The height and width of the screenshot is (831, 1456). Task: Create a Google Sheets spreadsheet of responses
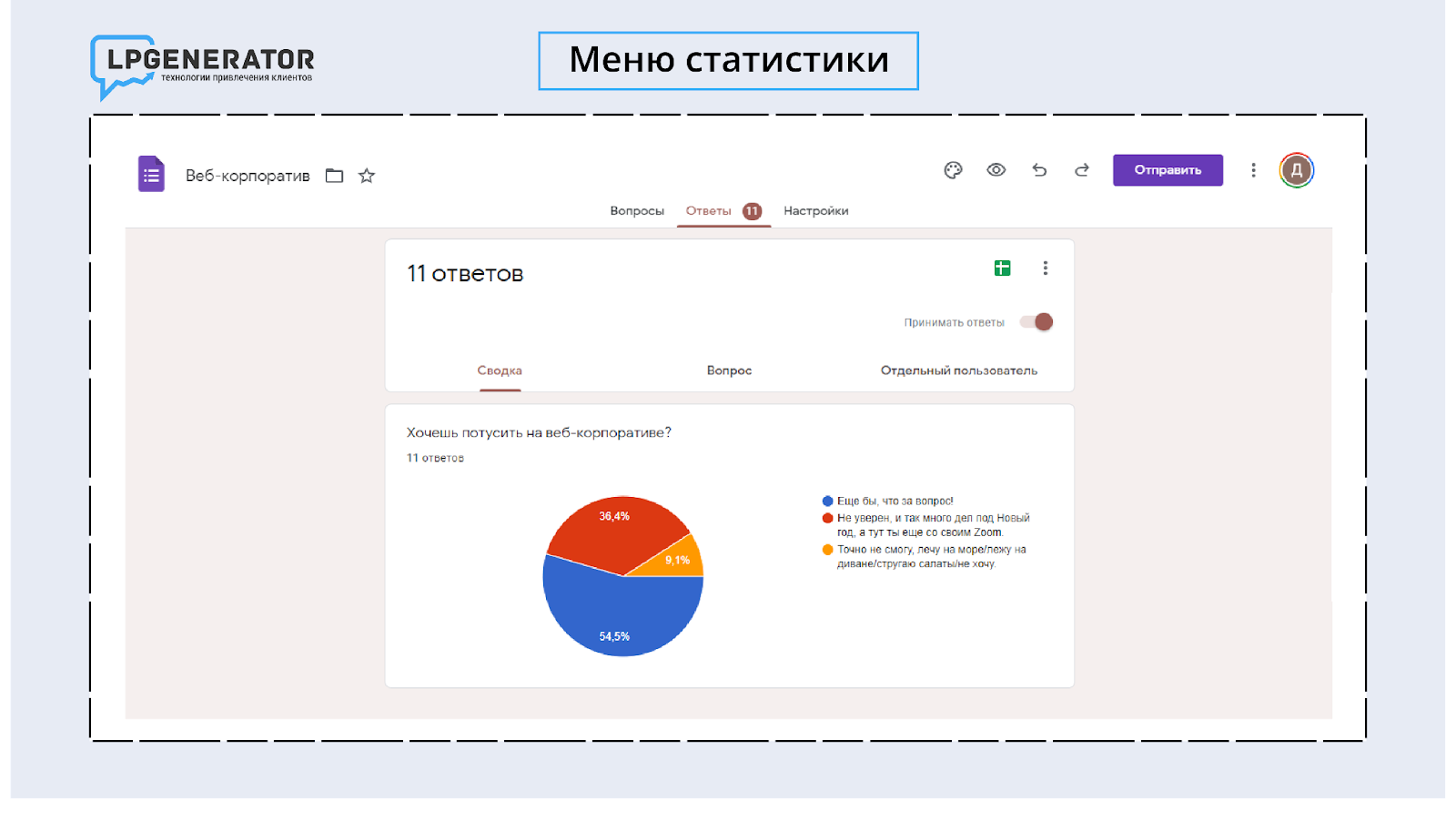(x=1002, y=268)
